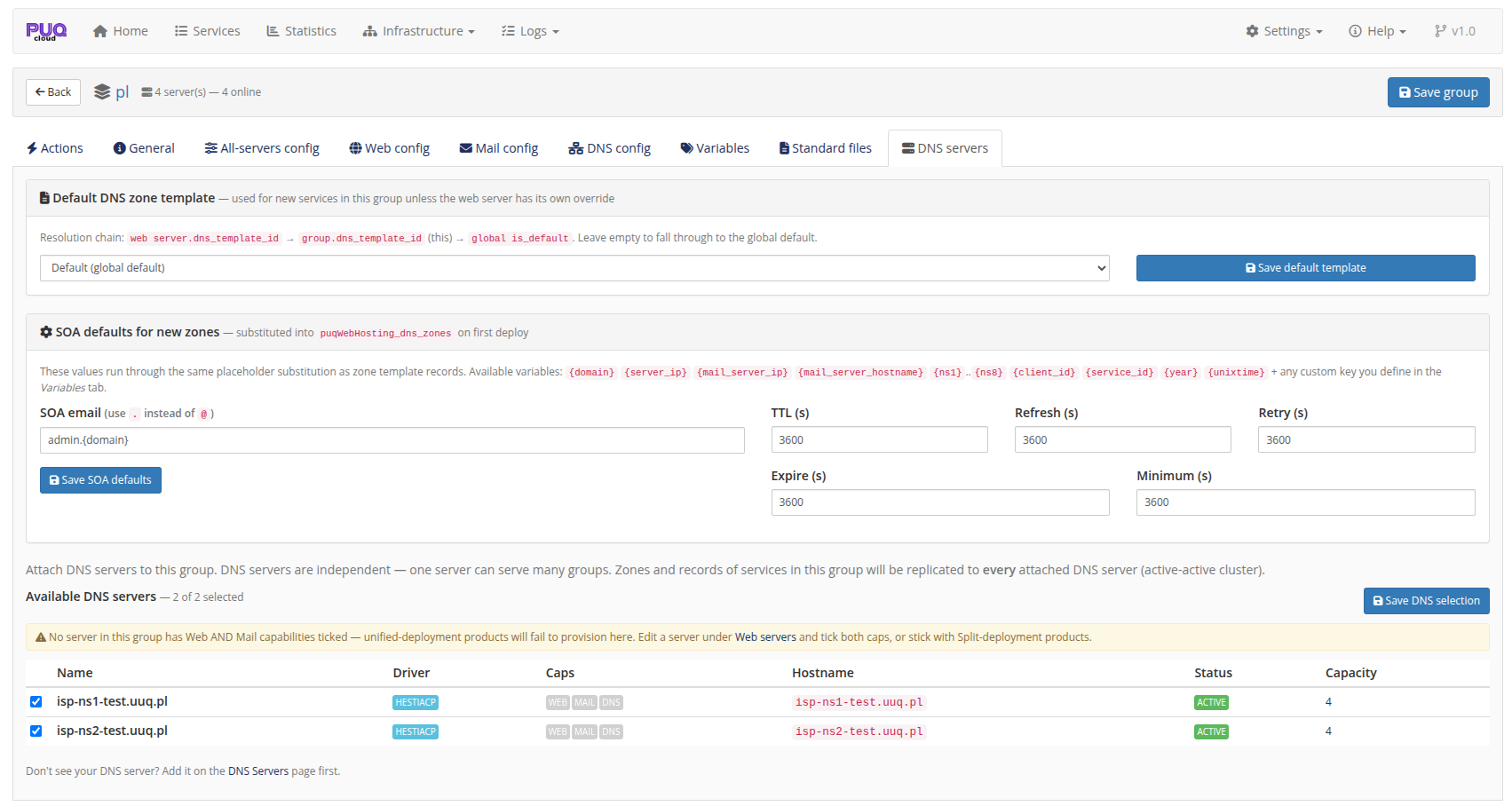Click the Help info icon
This screenshot has height=806, width=1512.
tap(1355, 31)
